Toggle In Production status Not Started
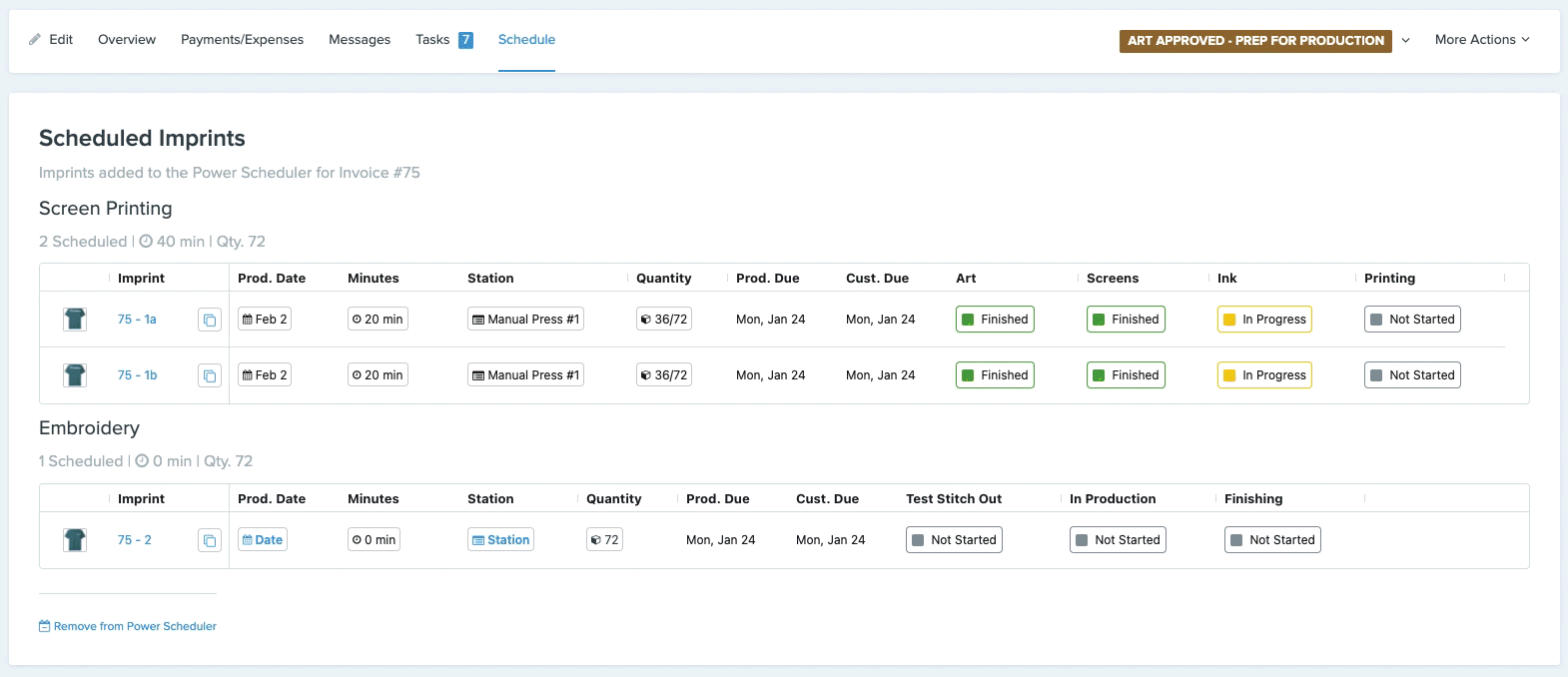This screenshot has height=677, width=1568. 1118,540
